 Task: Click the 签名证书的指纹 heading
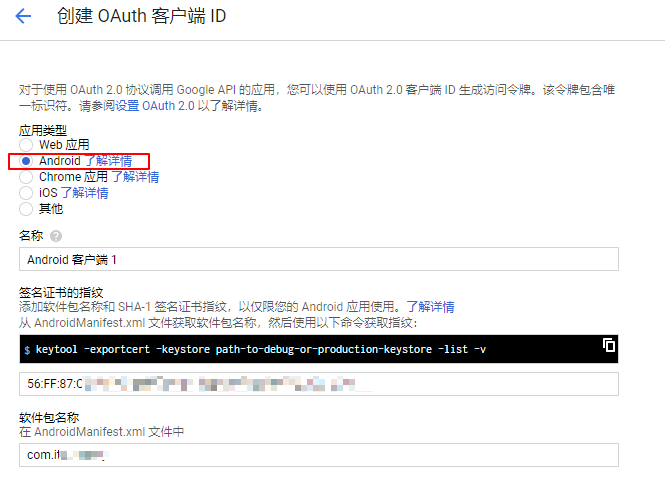pos(61,292)
